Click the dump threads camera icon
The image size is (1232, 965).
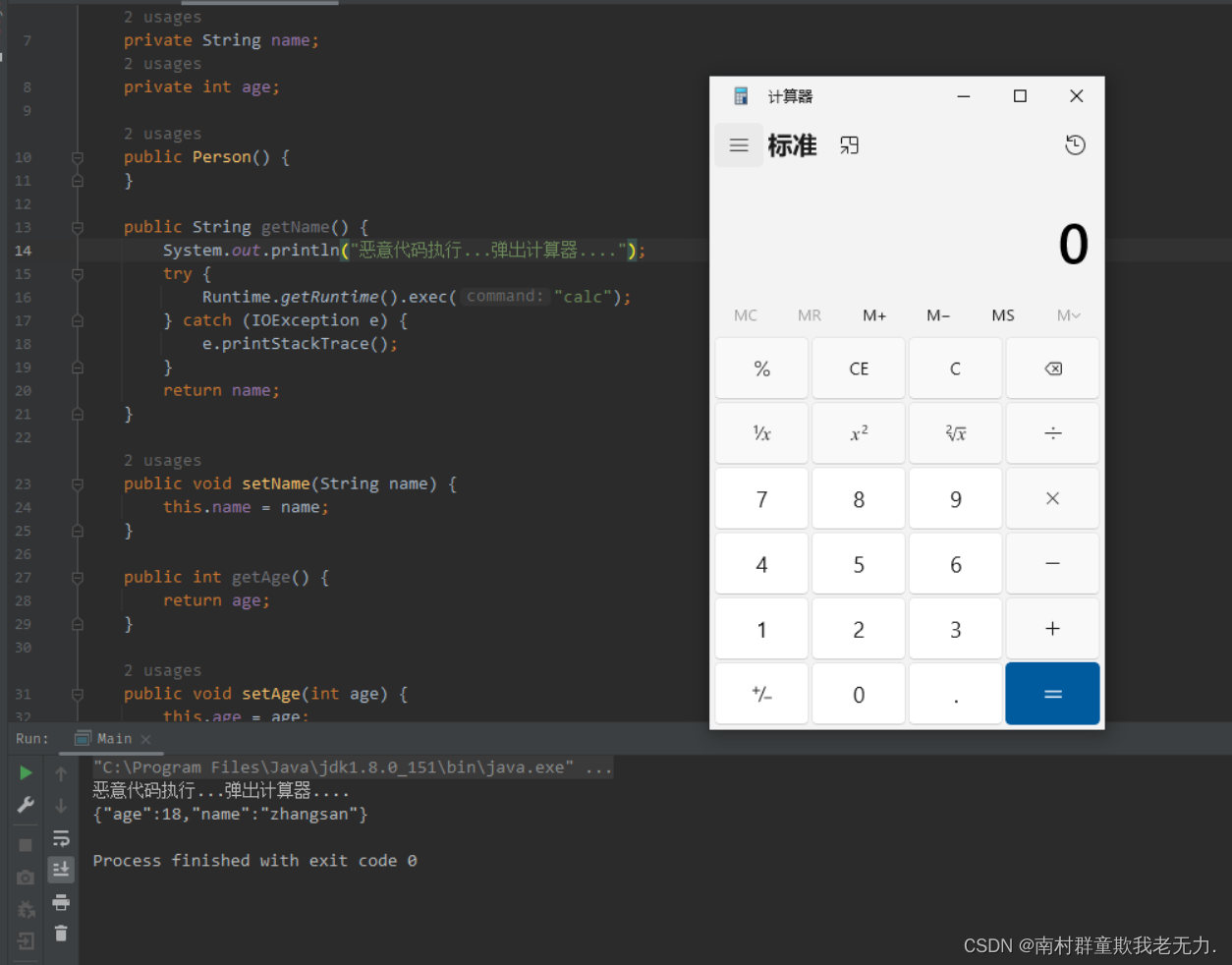coord(26,877)
